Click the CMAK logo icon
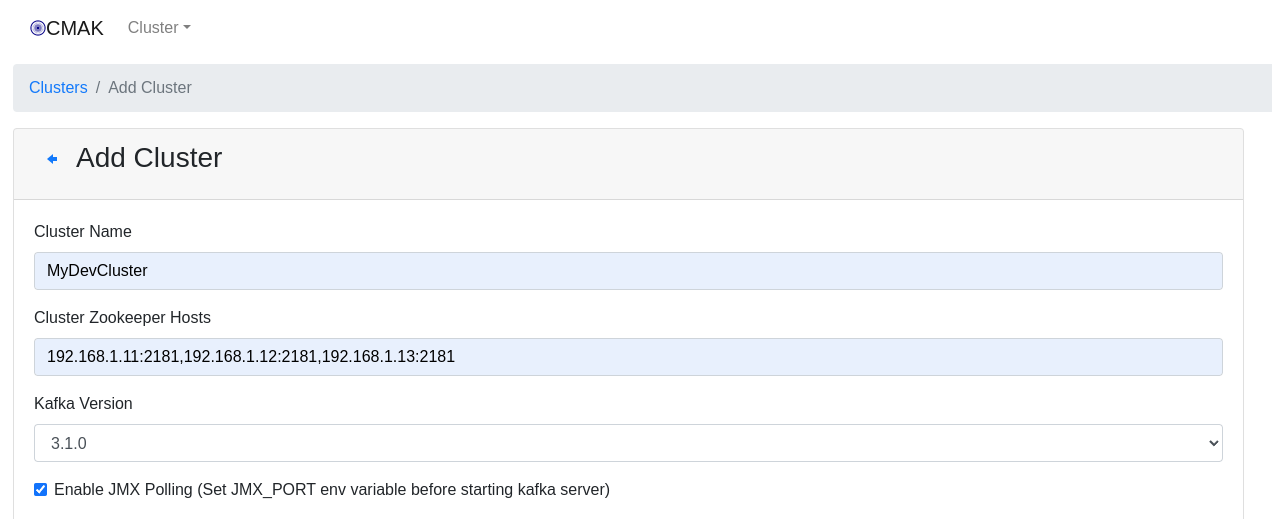Image resolution: width=1272 pixels, height=519 pixels. click(38, 28)
